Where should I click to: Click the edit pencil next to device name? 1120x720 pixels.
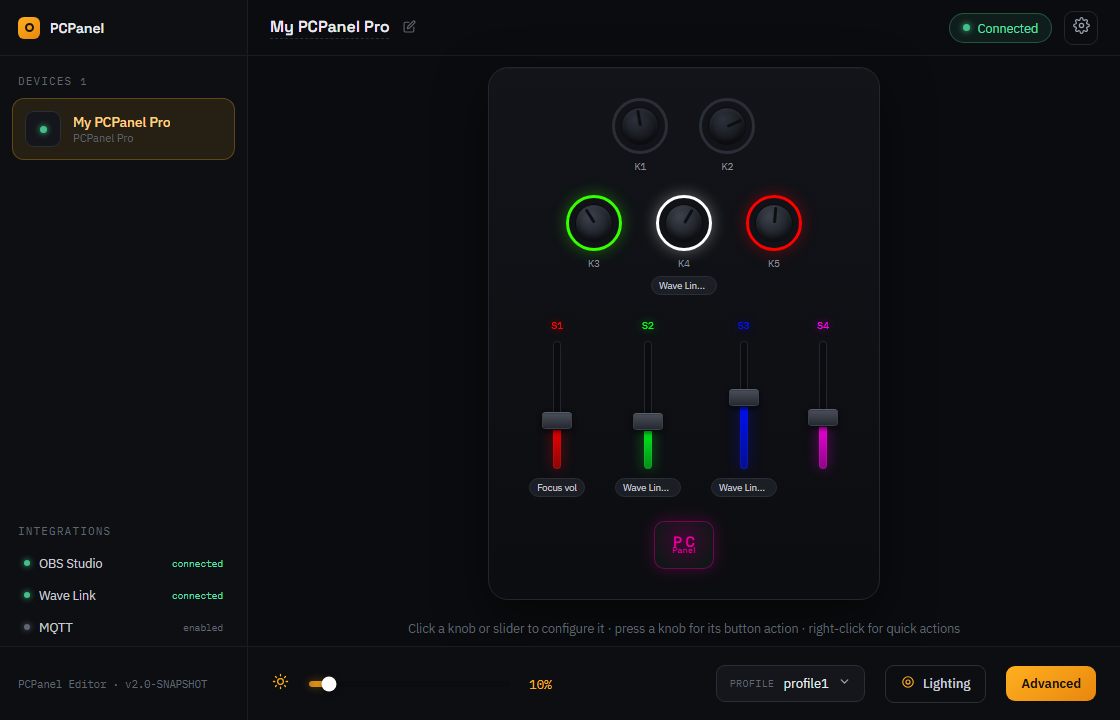[x=409, y=27]
